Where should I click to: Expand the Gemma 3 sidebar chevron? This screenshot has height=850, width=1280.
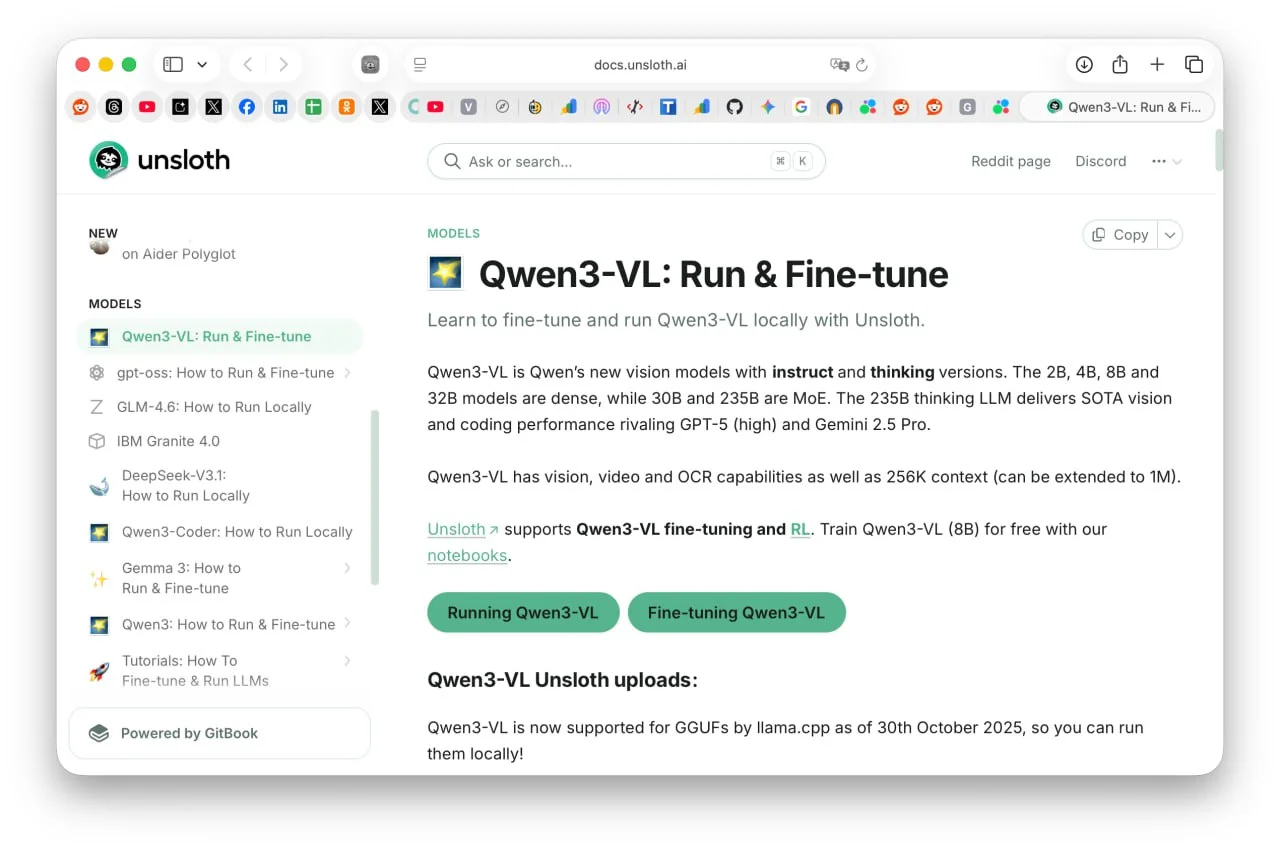347,568
